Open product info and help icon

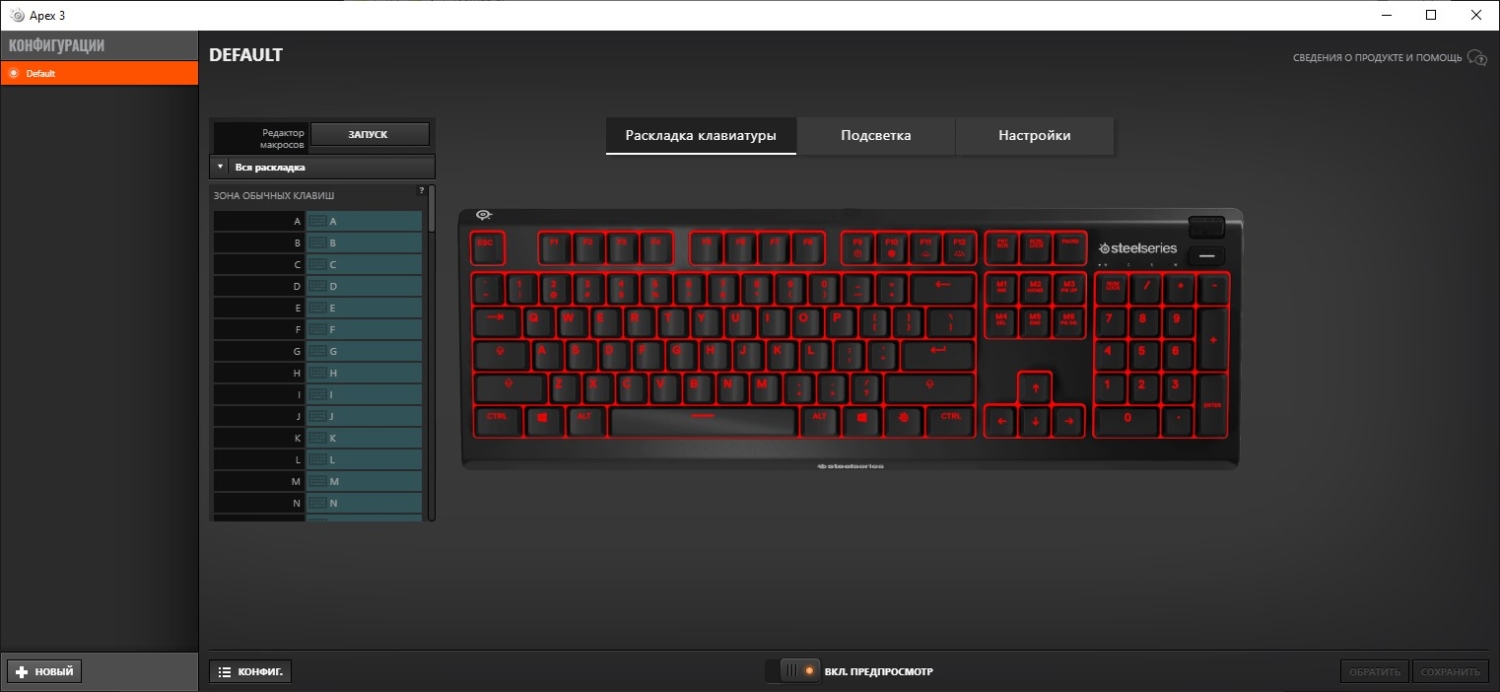coord(1477,58)
